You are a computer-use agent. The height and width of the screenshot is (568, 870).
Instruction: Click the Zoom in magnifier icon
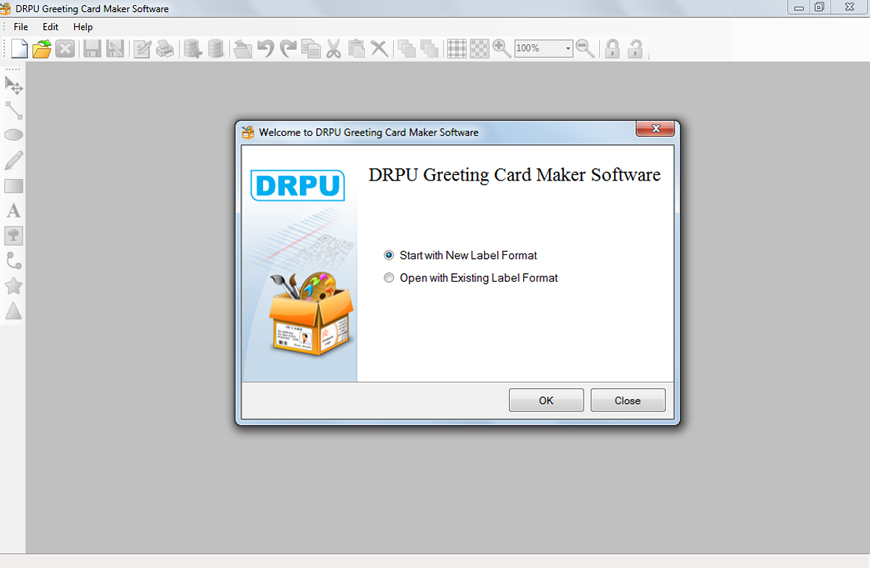(x=502, y=49)
